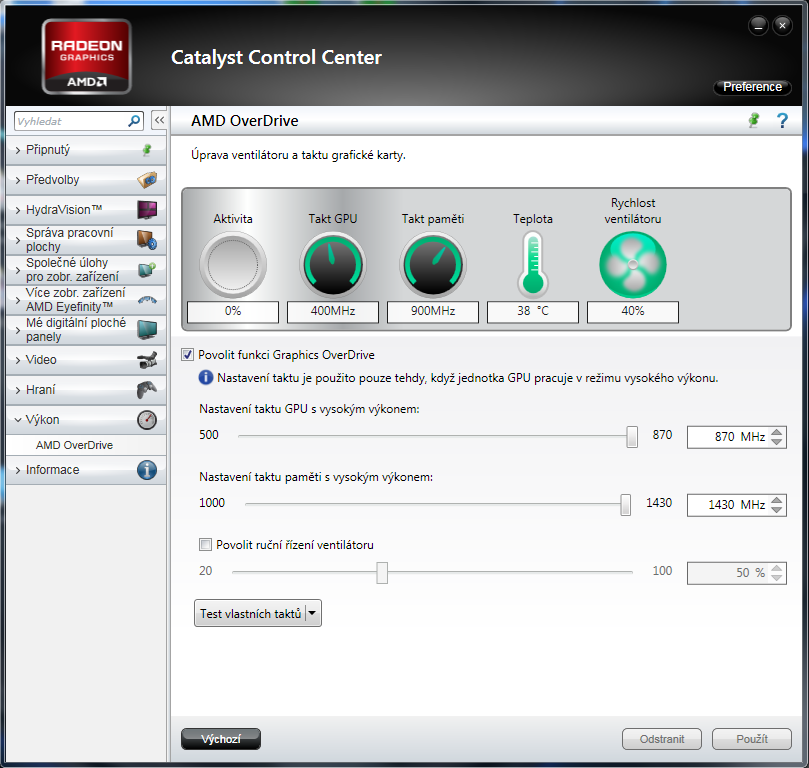Open help with the question mark icon
This screenshot has height=768, width=809.
coord(782,121)
